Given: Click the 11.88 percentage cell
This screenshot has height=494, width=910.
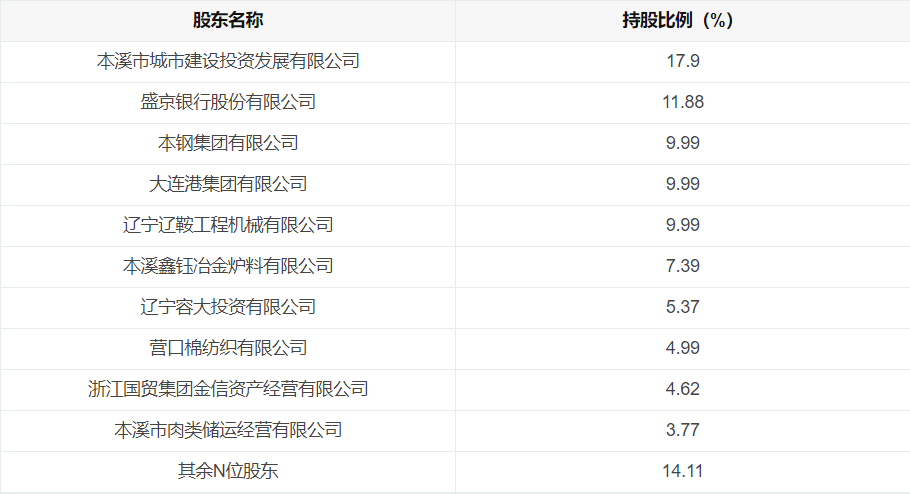Looking at the screenshot, I should click(682, 102).
